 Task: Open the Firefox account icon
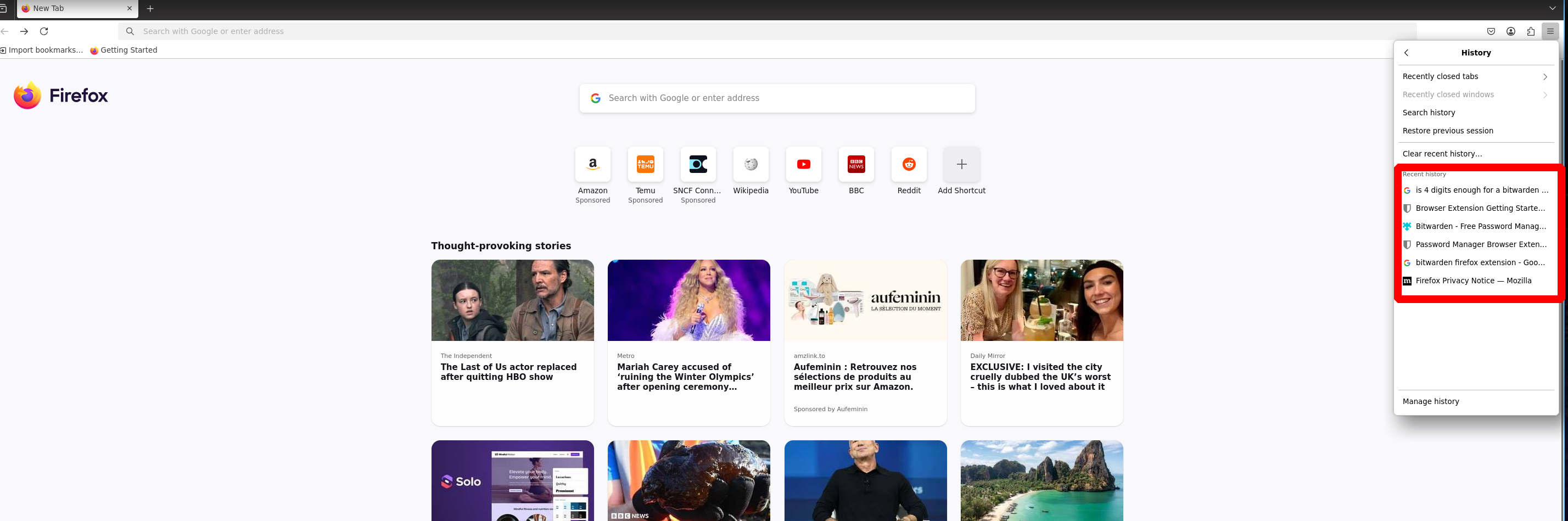tap(1510, 31)
